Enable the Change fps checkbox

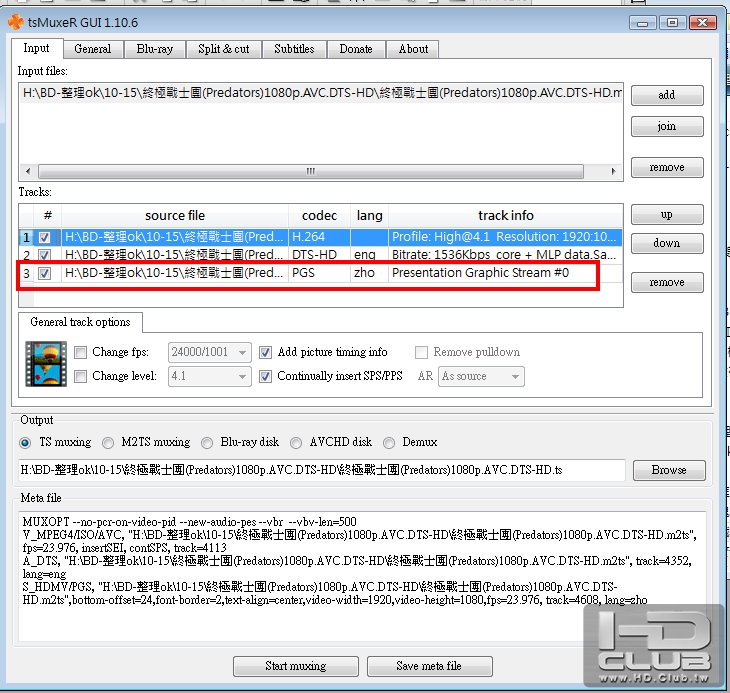81,352
